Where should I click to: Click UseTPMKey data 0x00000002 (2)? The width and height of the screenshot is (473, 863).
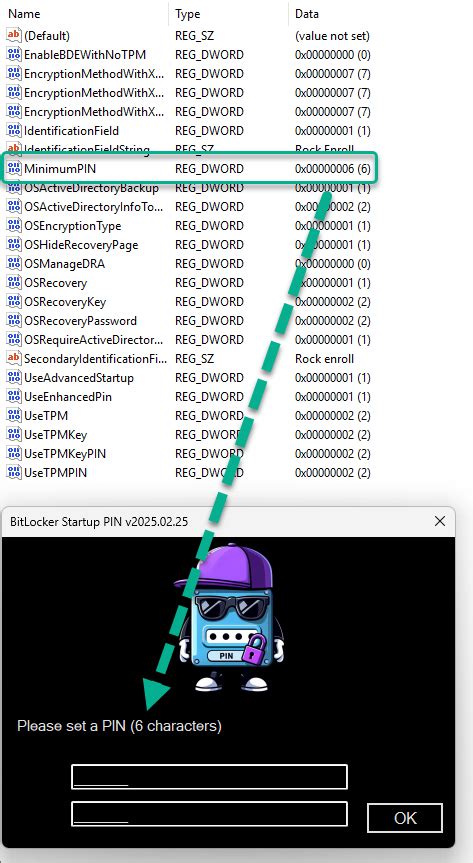[x=333, y=434]
